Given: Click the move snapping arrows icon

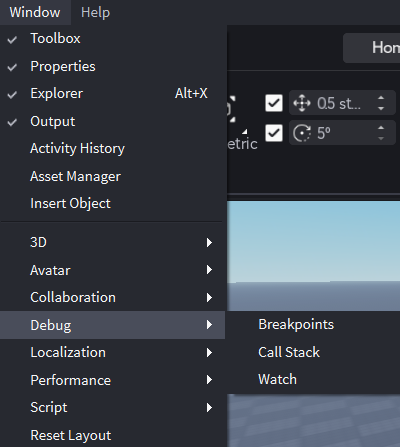Looking at the screenshot, I should (x=302, y=103).
